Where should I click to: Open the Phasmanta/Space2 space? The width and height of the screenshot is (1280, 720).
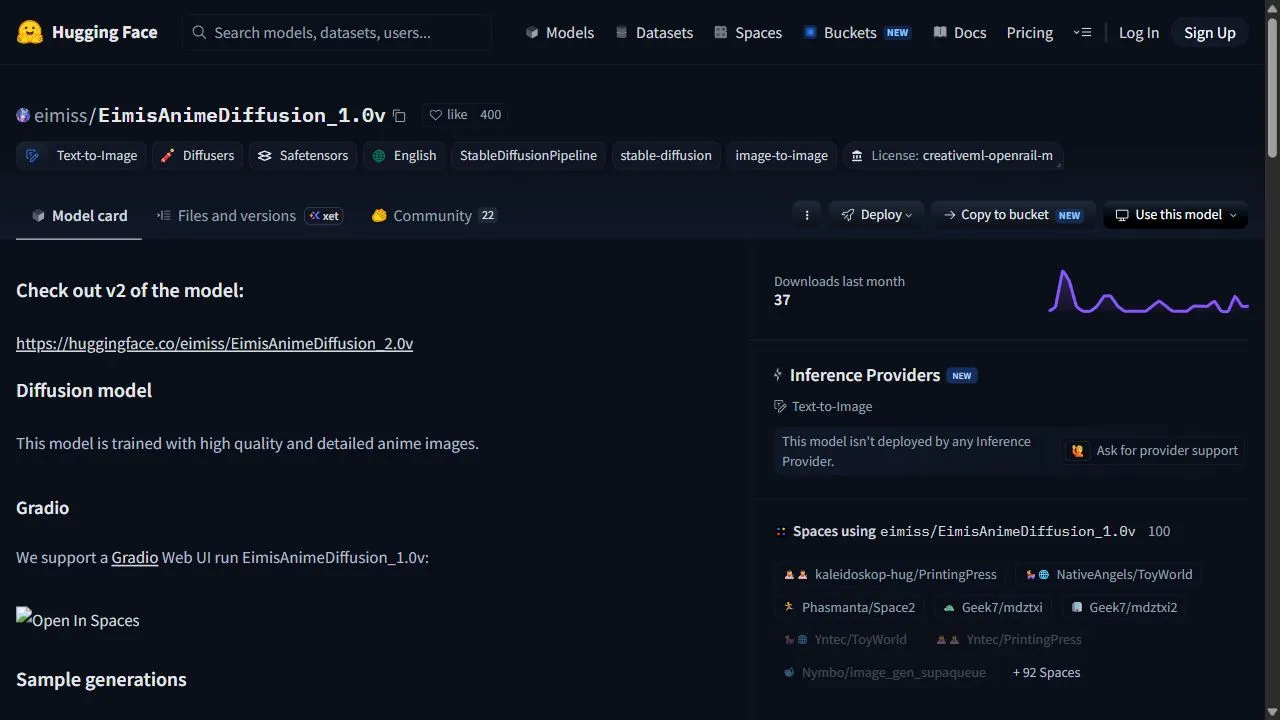pos(849,607)
